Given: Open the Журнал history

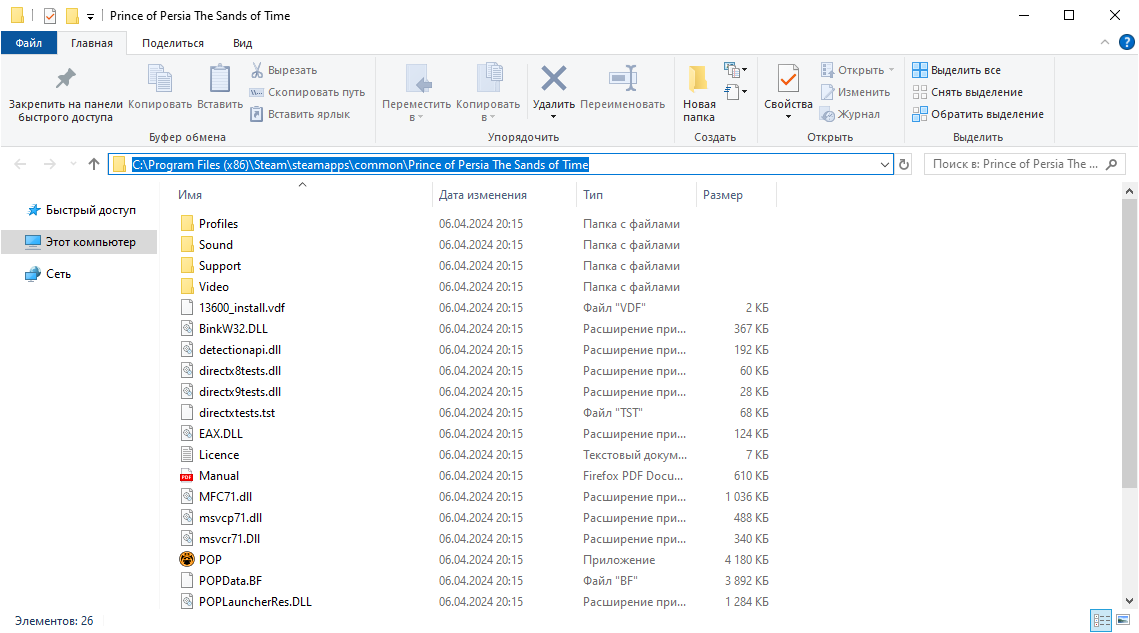Looking at the screenshot, I should point(850,114).
